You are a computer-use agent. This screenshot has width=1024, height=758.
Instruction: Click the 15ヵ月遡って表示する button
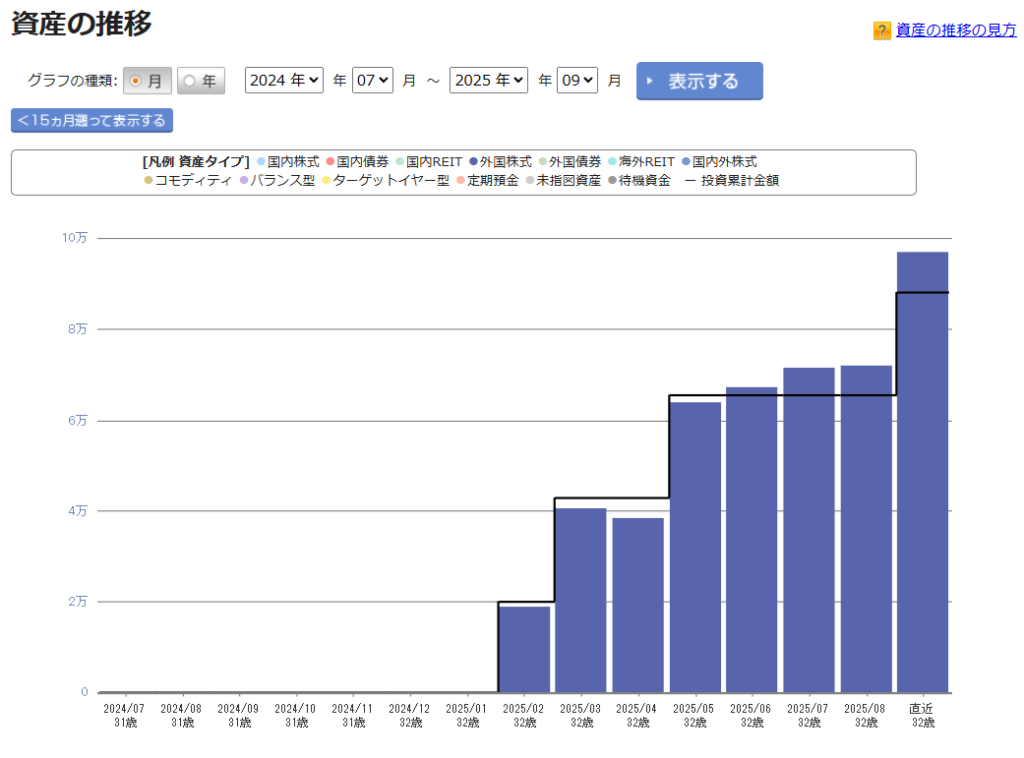92,121
